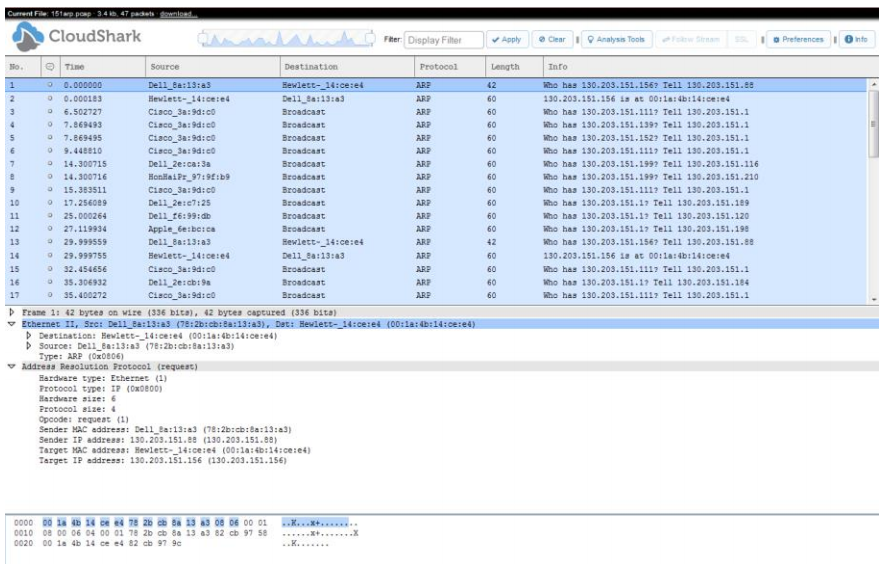The width and height of the screenshot is (888, 568).
Task: Click comment marker of packet 16
Action: pos(50,282)
